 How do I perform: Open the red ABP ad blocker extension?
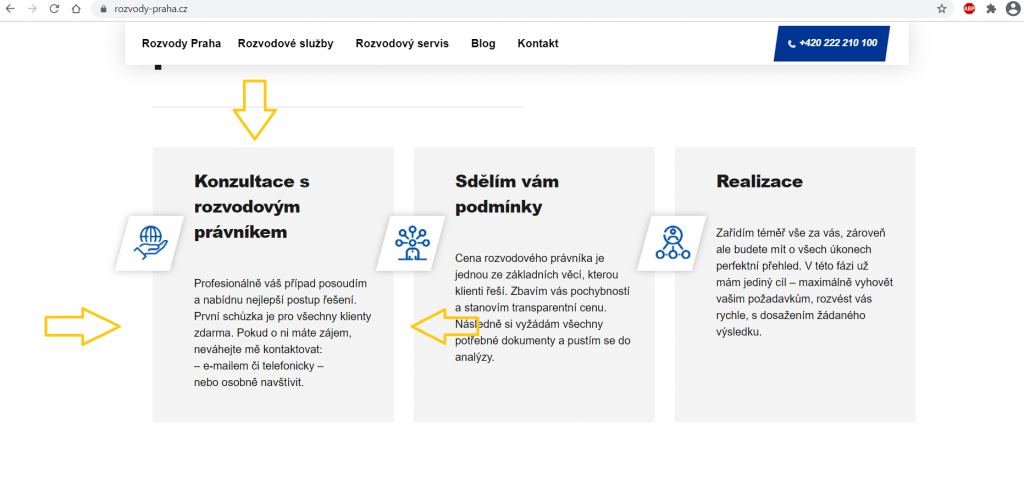(969, 8)
